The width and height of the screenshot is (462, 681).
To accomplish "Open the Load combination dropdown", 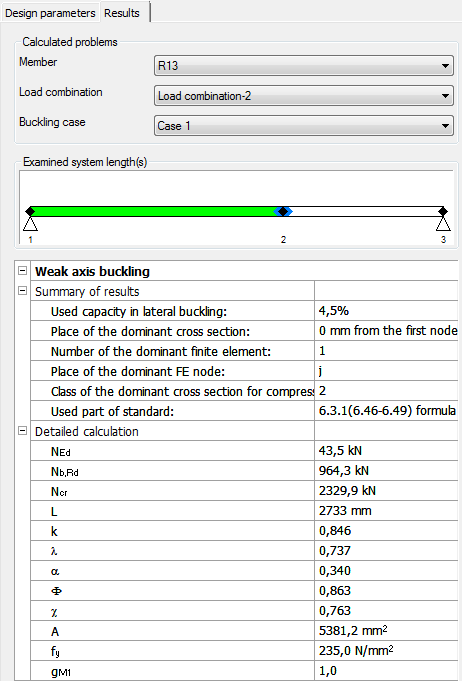I will click(304, 96).
